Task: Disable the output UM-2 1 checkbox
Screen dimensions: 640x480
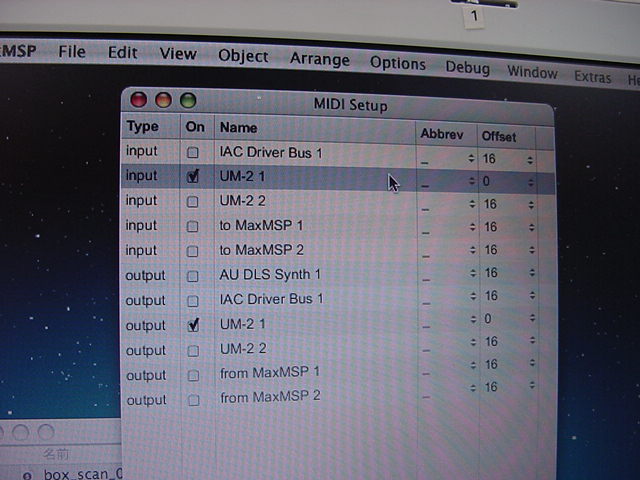Action: [193, 325]
